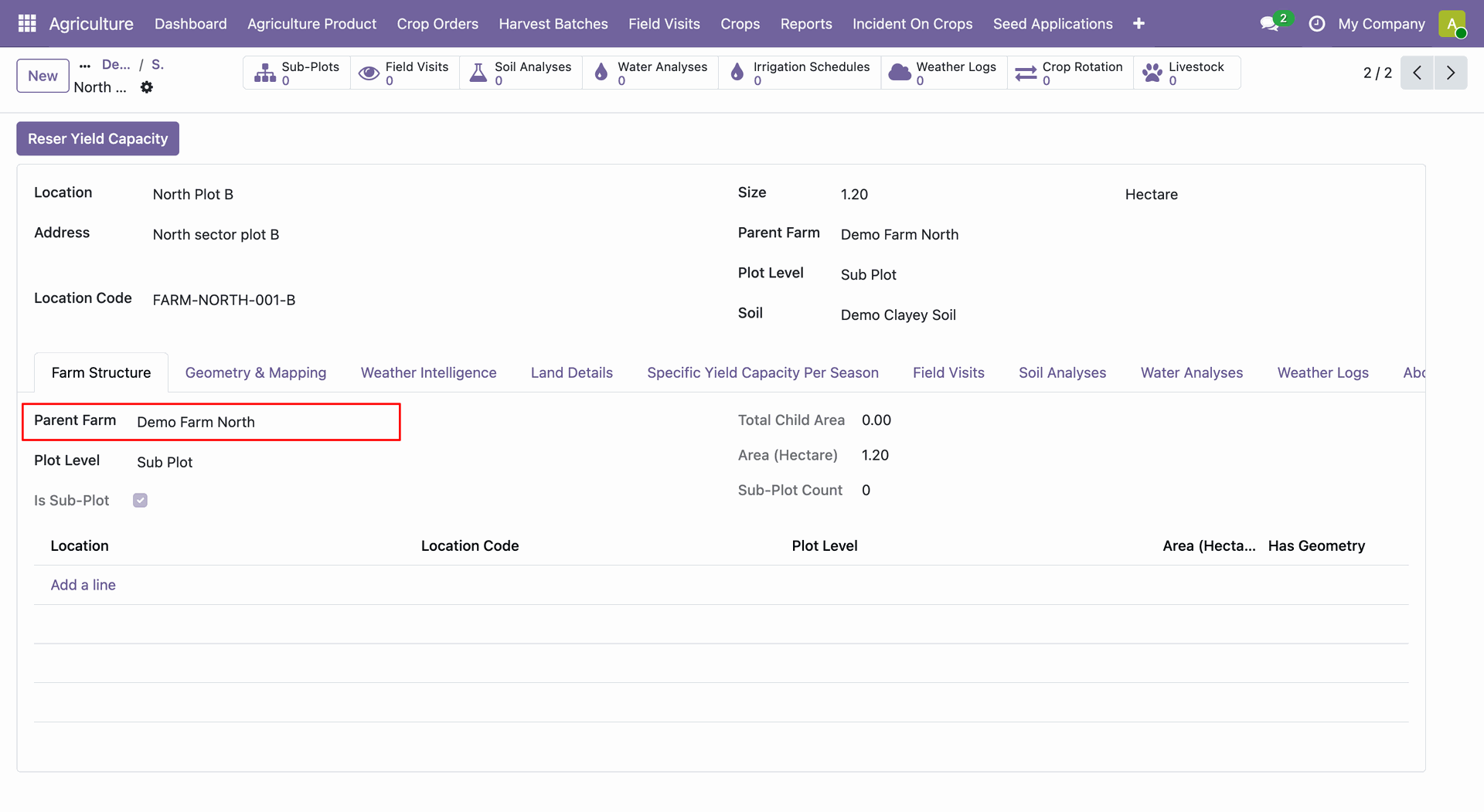The height and width of the screenshot is (812, 1484).
Task: Open the chat messages icon
Action: [1269, 24]
